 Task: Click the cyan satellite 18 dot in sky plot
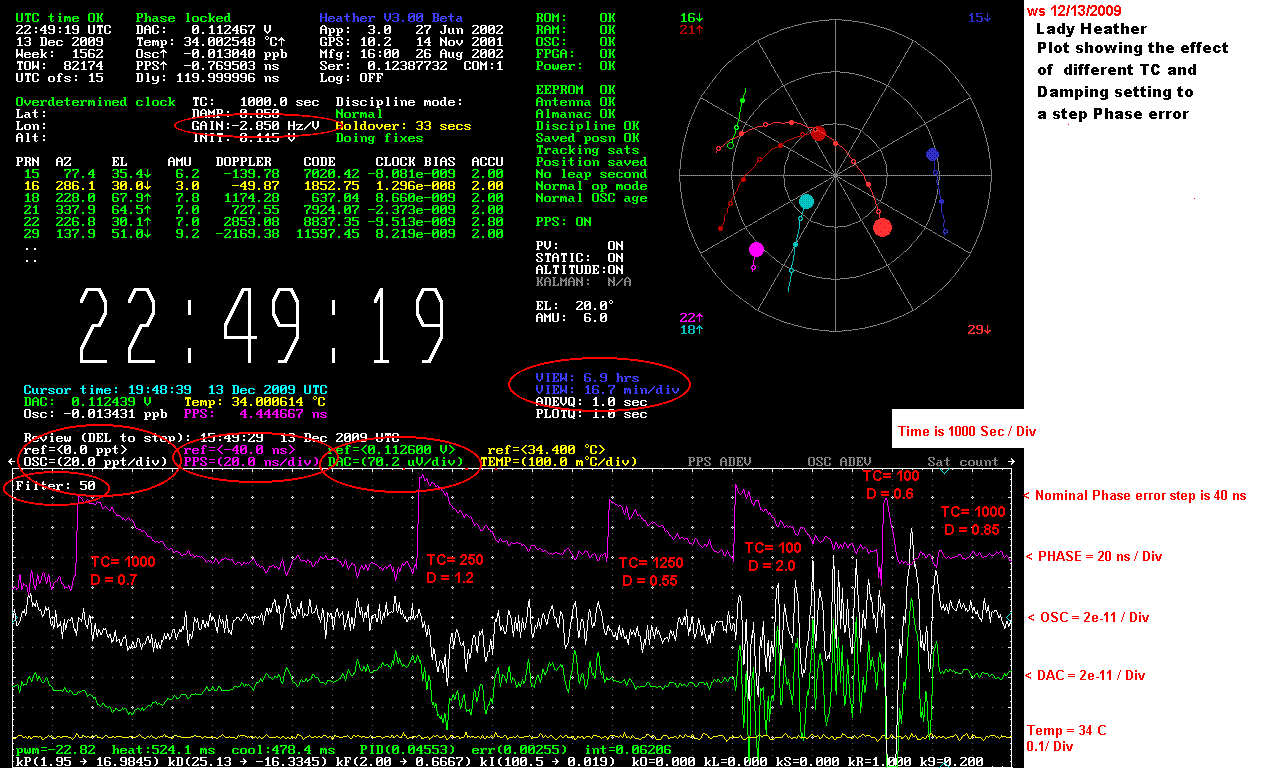(x=807, y=202)
